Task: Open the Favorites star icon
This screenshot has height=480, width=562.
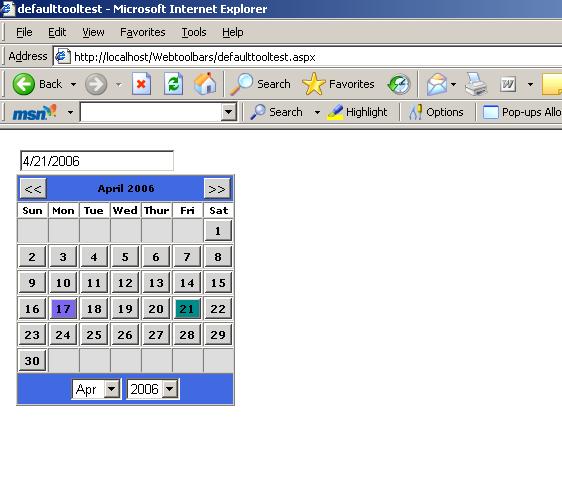Action: tap(314, 84)
